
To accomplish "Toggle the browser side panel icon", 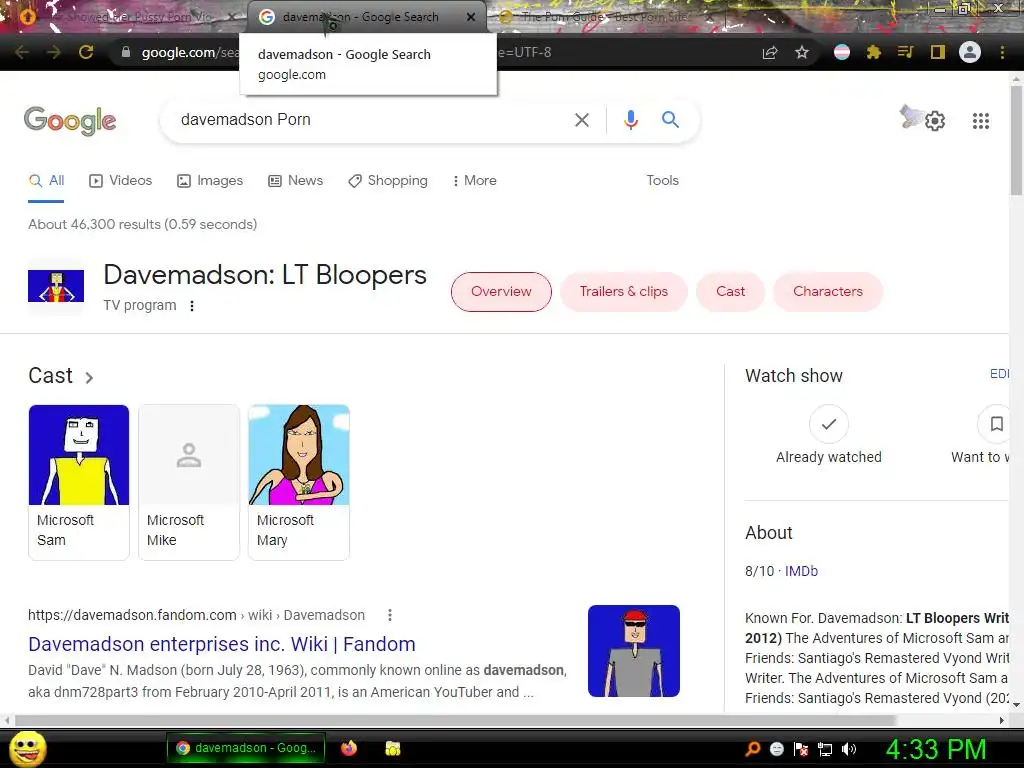I will point(938,52).
